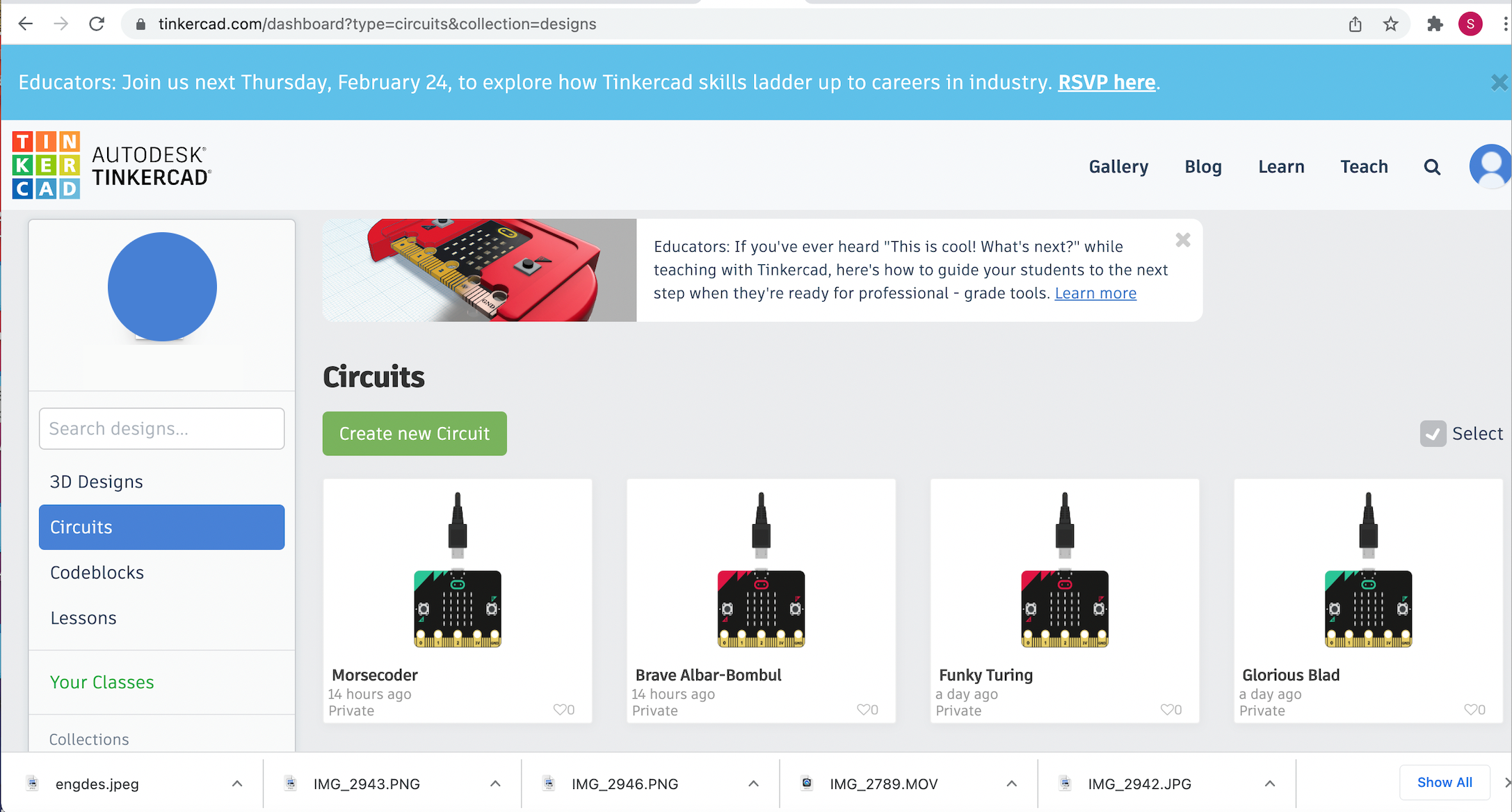Screen dimensions: 1512x812
Task: Open the RSVP here link
Action: click(1106, 82)
